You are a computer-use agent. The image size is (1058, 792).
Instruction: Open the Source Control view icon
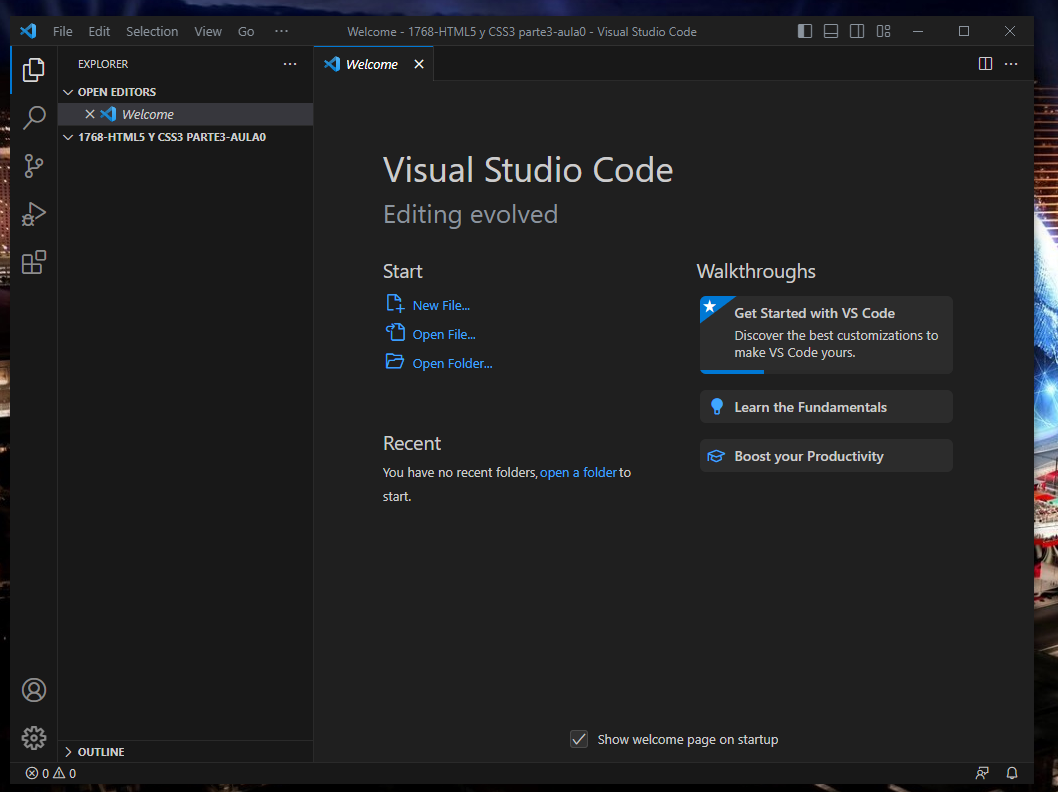click(34, 166)
